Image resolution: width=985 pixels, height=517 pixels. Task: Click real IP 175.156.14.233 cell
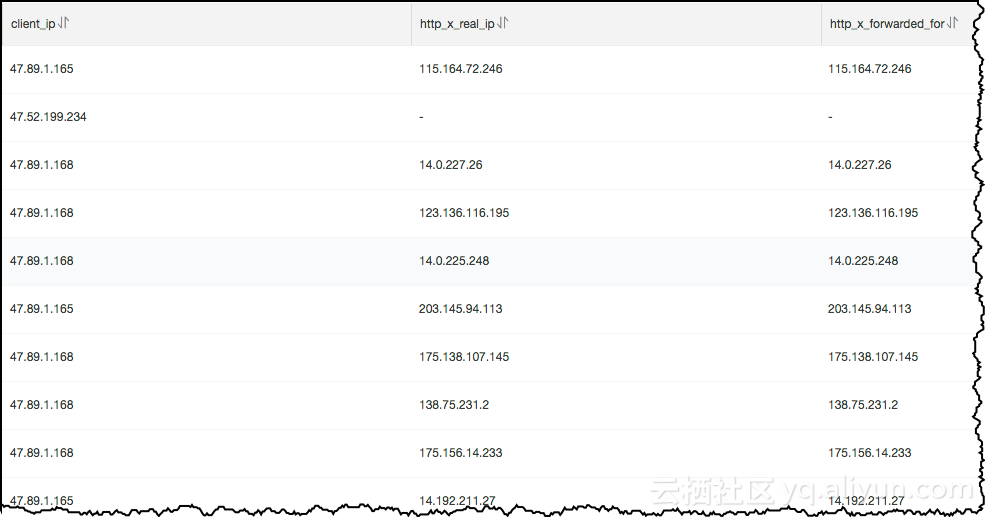coord(461,453)
